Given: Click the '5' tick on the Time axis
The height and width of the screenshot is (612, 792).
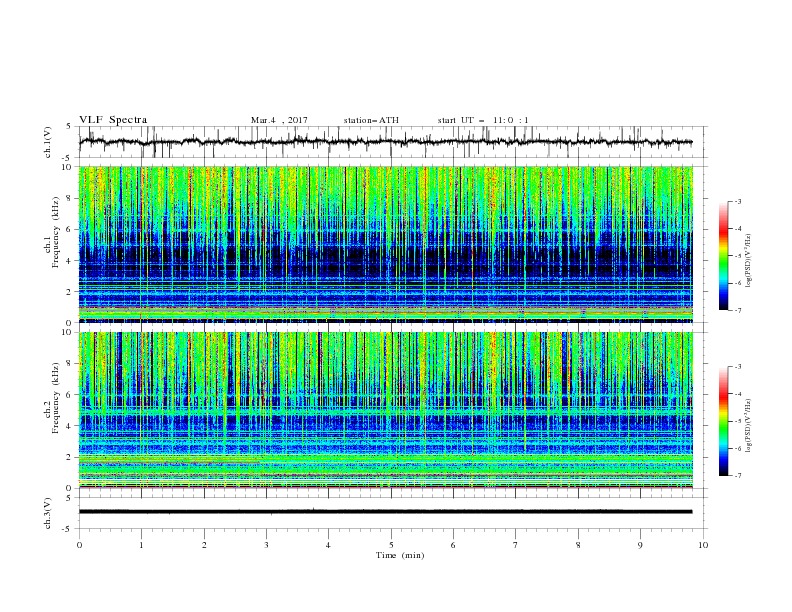Looking at the screenshot, I should click(x=391, y=545).
